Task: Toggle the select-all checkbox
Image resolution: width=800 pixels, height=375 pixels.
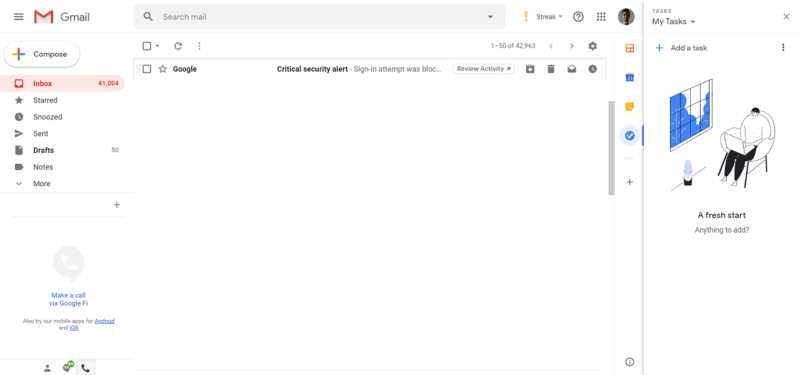Action: 147,46
